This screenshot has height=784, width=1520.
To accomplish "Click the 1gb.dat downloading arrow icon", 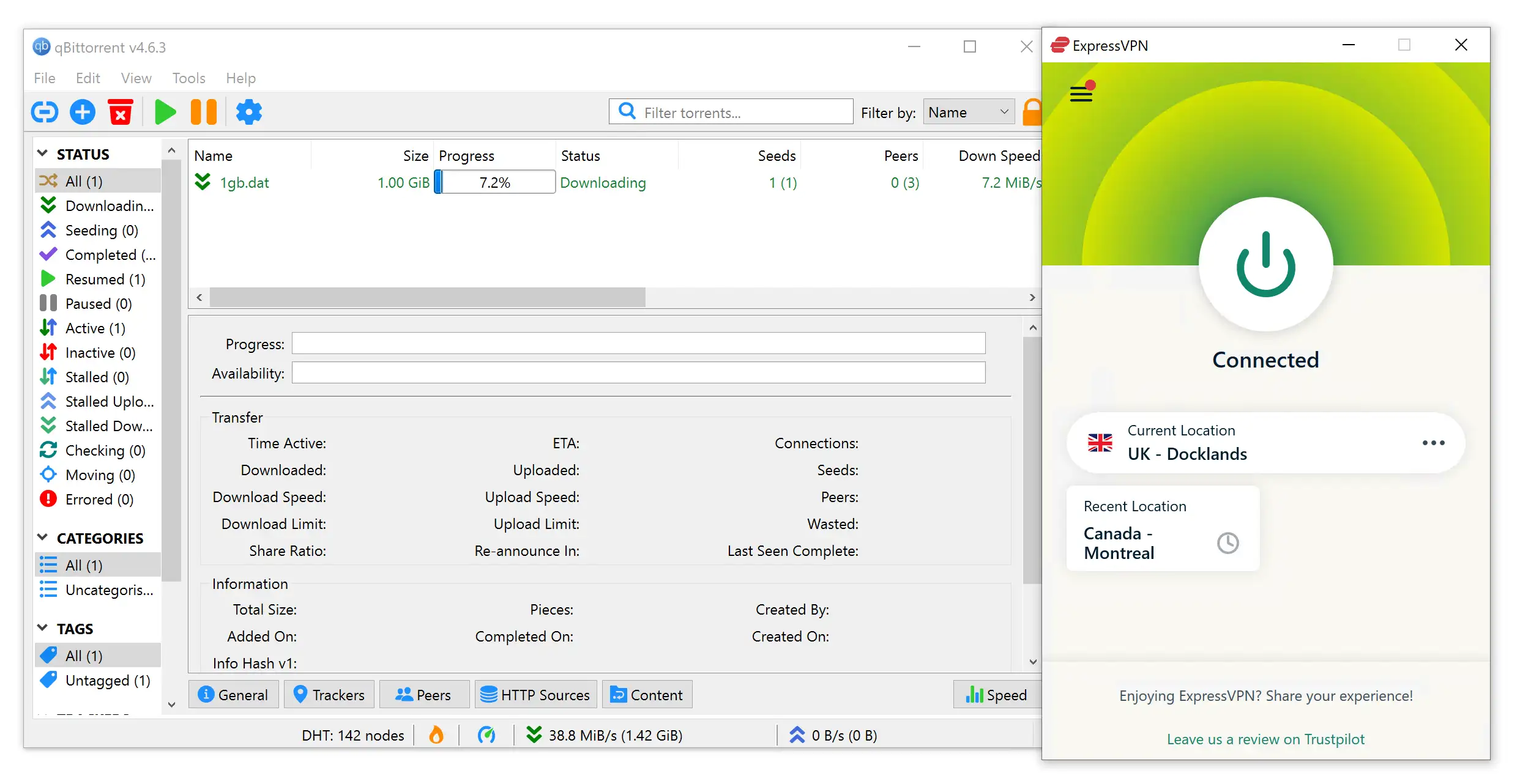I will click(x=203, y=182).
